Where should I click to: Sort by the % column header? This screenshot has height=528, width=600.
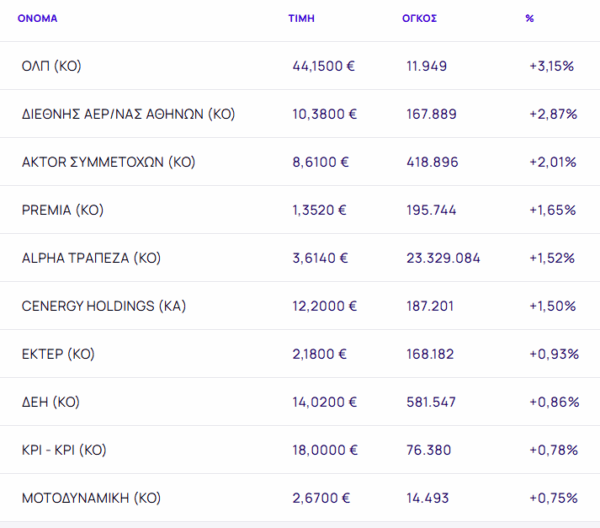click(530, 18)
